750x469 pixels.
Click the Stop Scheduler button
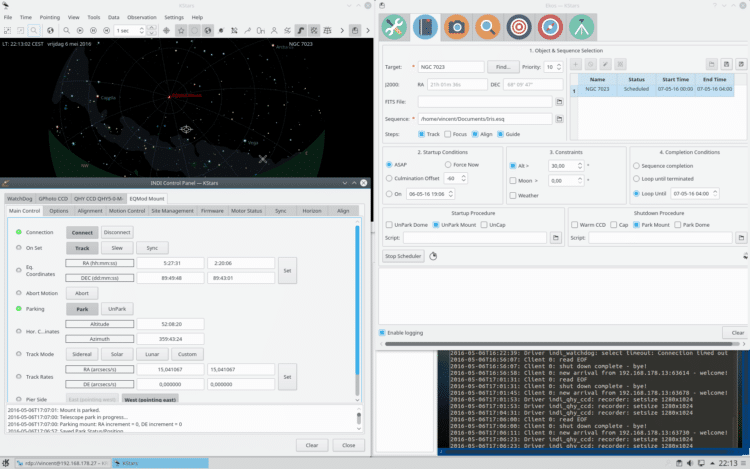[403, 256]
